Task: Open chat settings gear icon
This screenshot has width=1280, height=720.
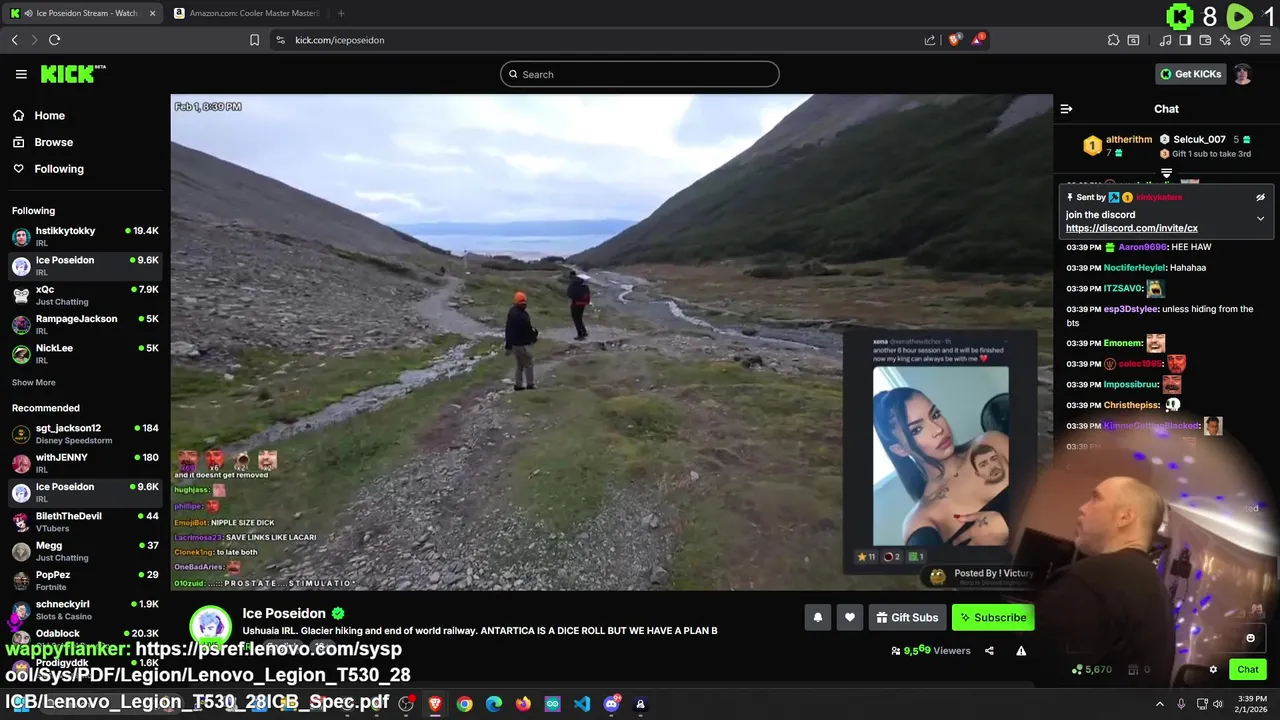Action: (x=1213, y=670)
